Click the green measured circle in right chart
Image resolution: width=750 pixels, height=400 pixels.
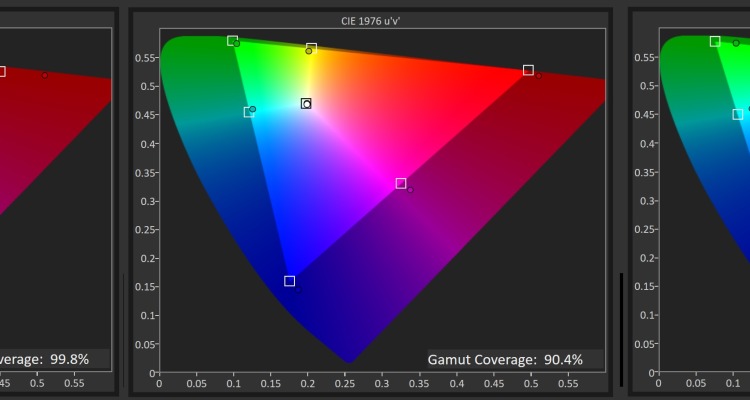point(736,43)
